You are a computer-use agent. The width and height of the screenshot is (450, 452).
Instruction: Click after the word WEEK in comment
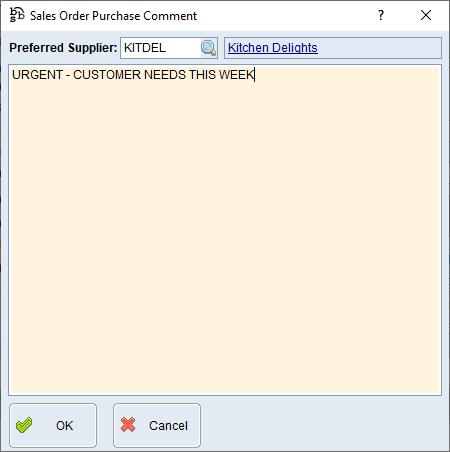coord(257,75)
